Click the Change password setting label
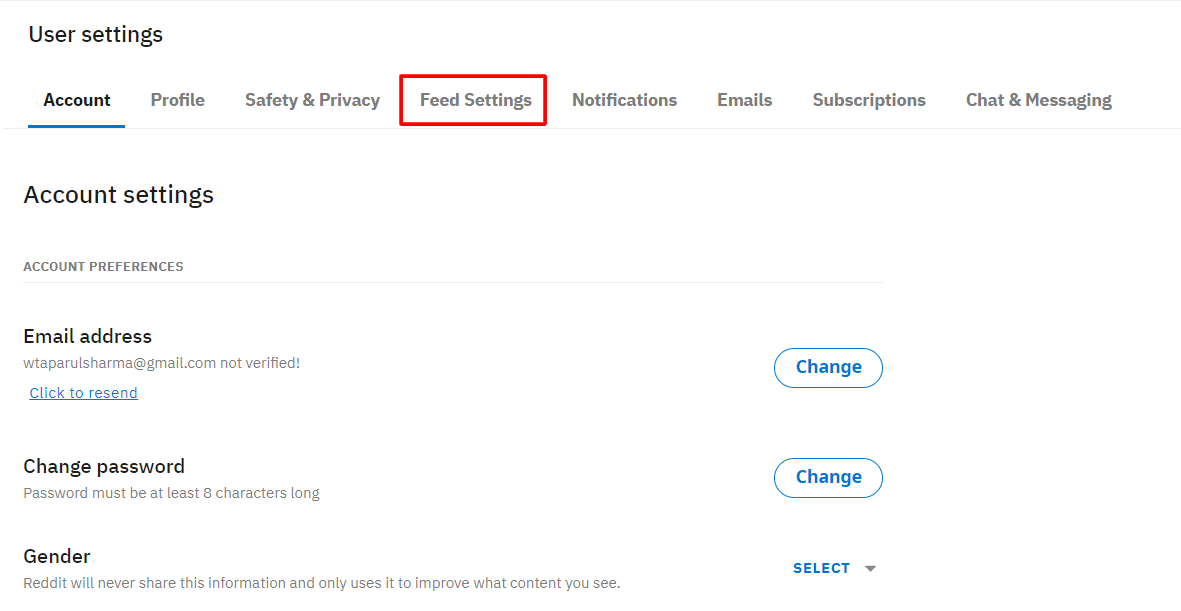 pyautogui.click(x=104, y=466)
